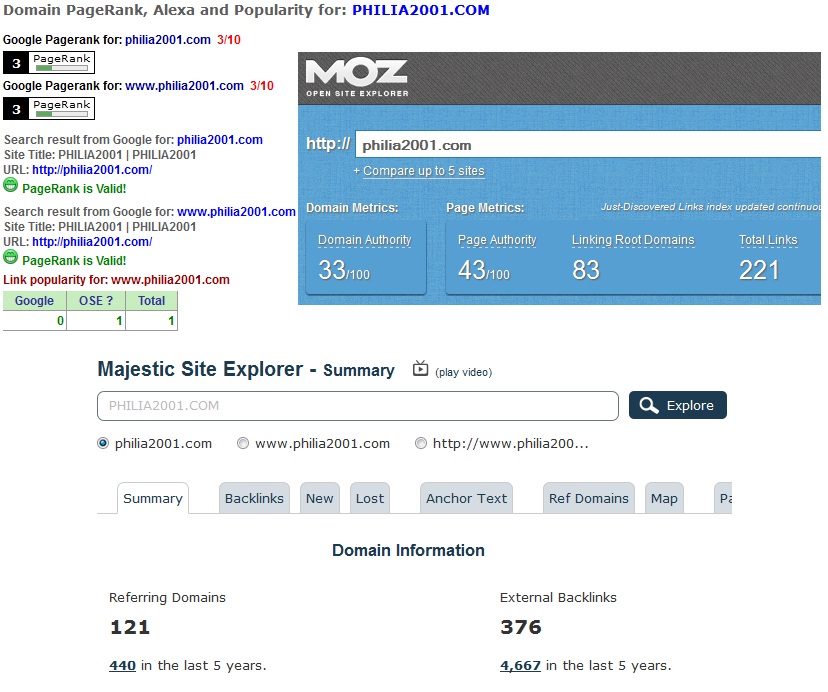Click the 4,667 external backlinks link

coord(520,666)
